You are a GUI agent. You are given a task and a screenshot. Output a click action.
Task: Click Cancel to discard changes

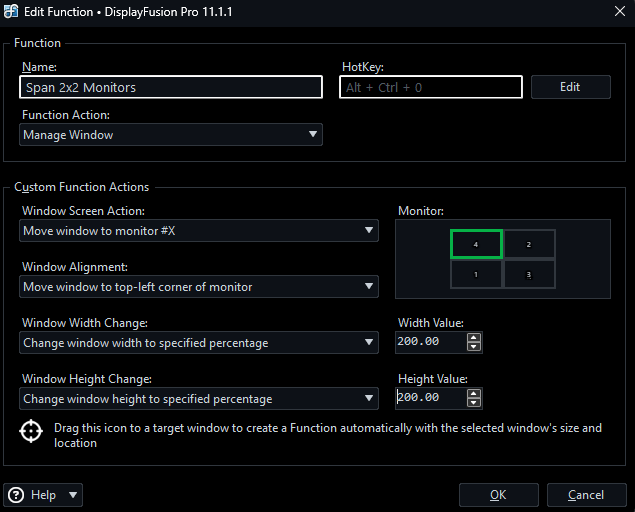[x=586, y=495]
